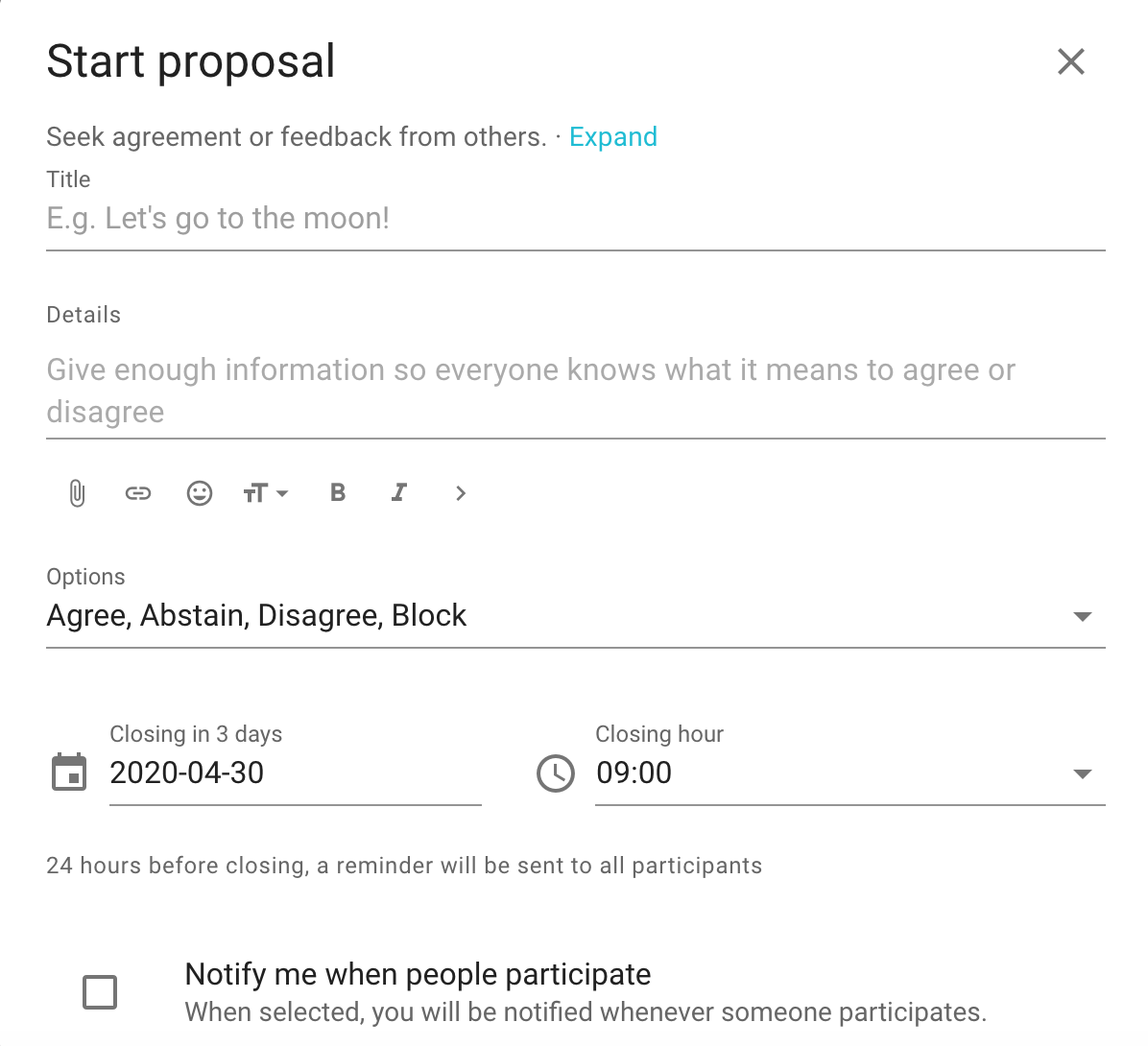The width and height of the screenshot is (1148, 1046).
Task: Click the Title input field
Action: [576, 220]
